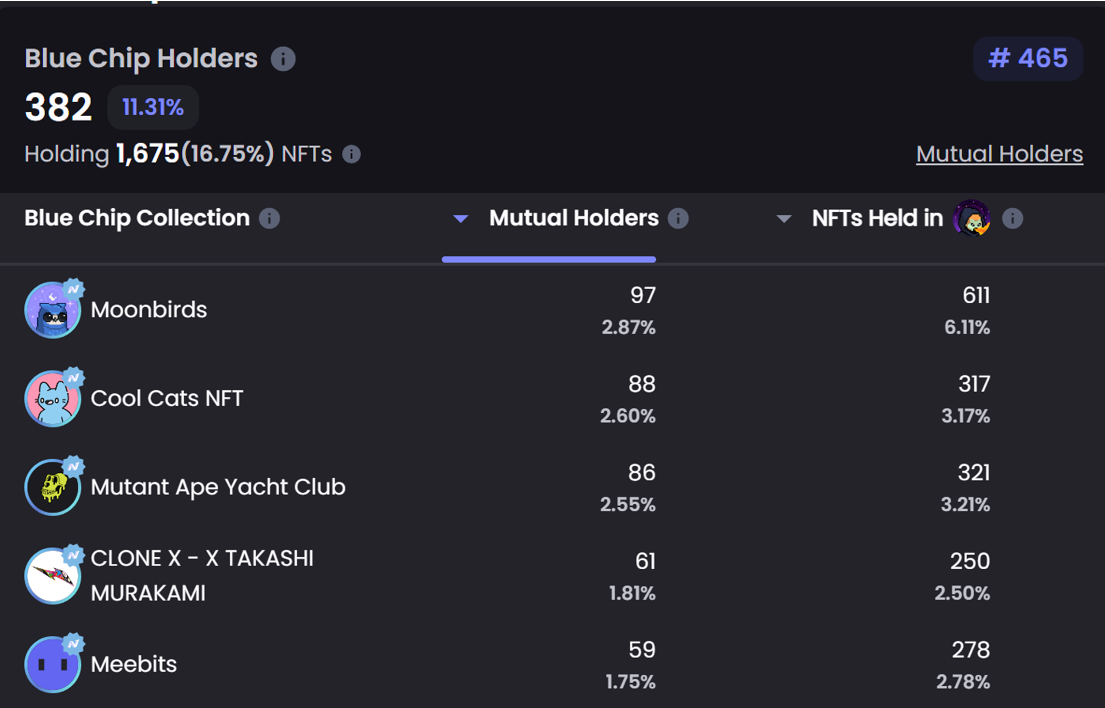Open the Moonbirds collection name
The image size is (1105, 708).
point(149,310)
